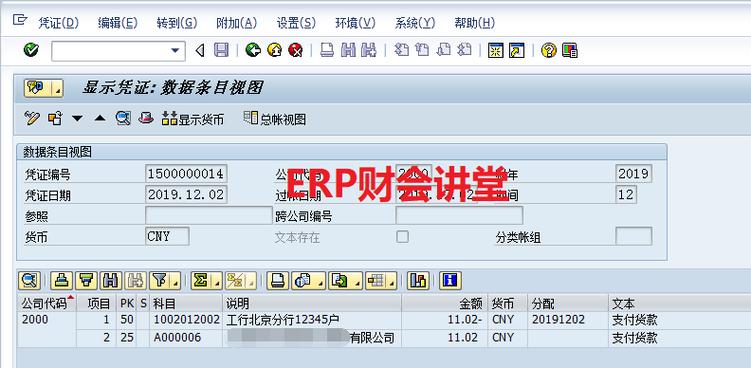The image size is (751, 368).
Task: Sort ascending in the table toolbar
Action: (61, 281)
